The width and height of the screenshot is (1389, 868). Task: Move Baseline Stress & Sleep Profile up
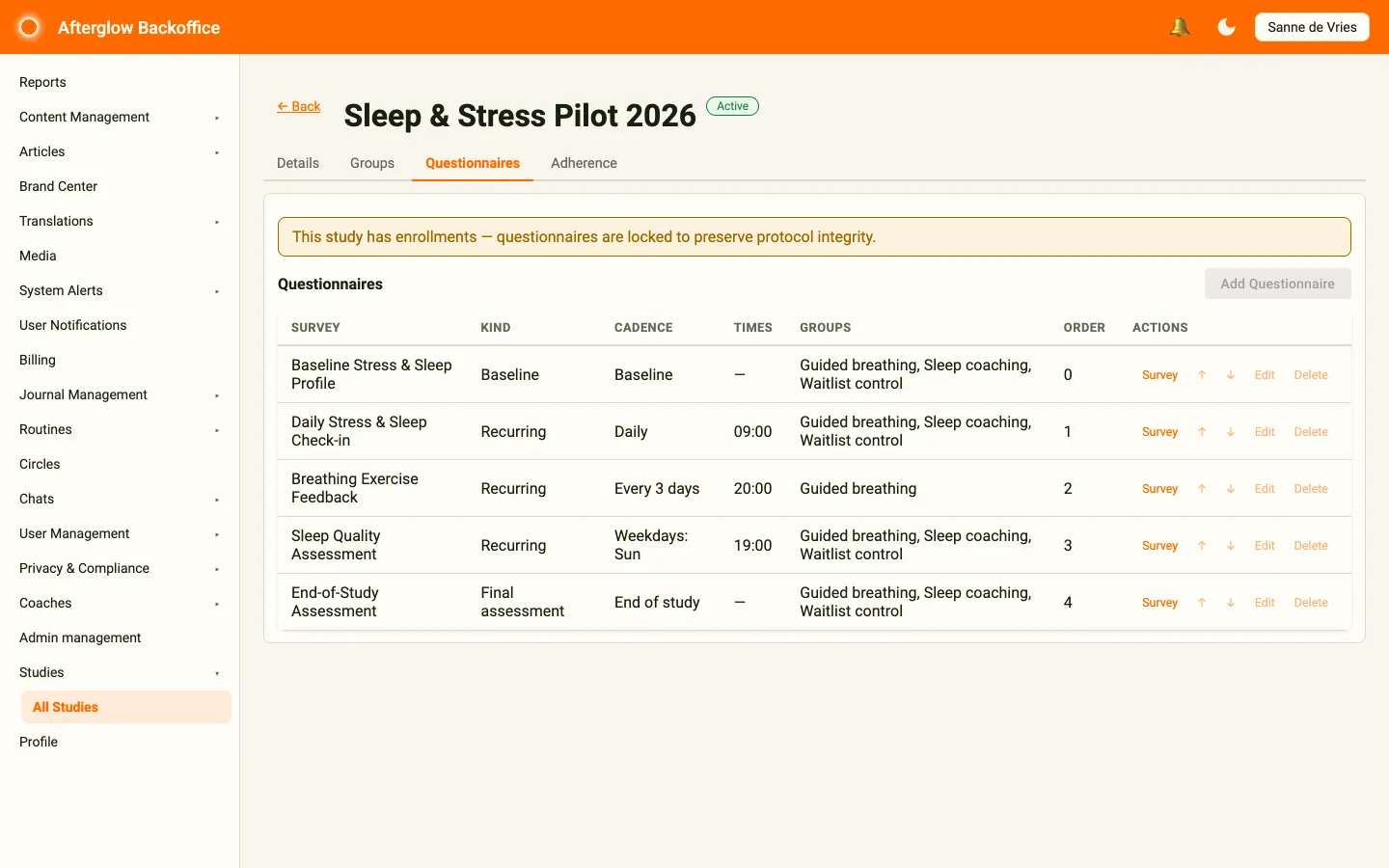click(x=1202, y=375)
